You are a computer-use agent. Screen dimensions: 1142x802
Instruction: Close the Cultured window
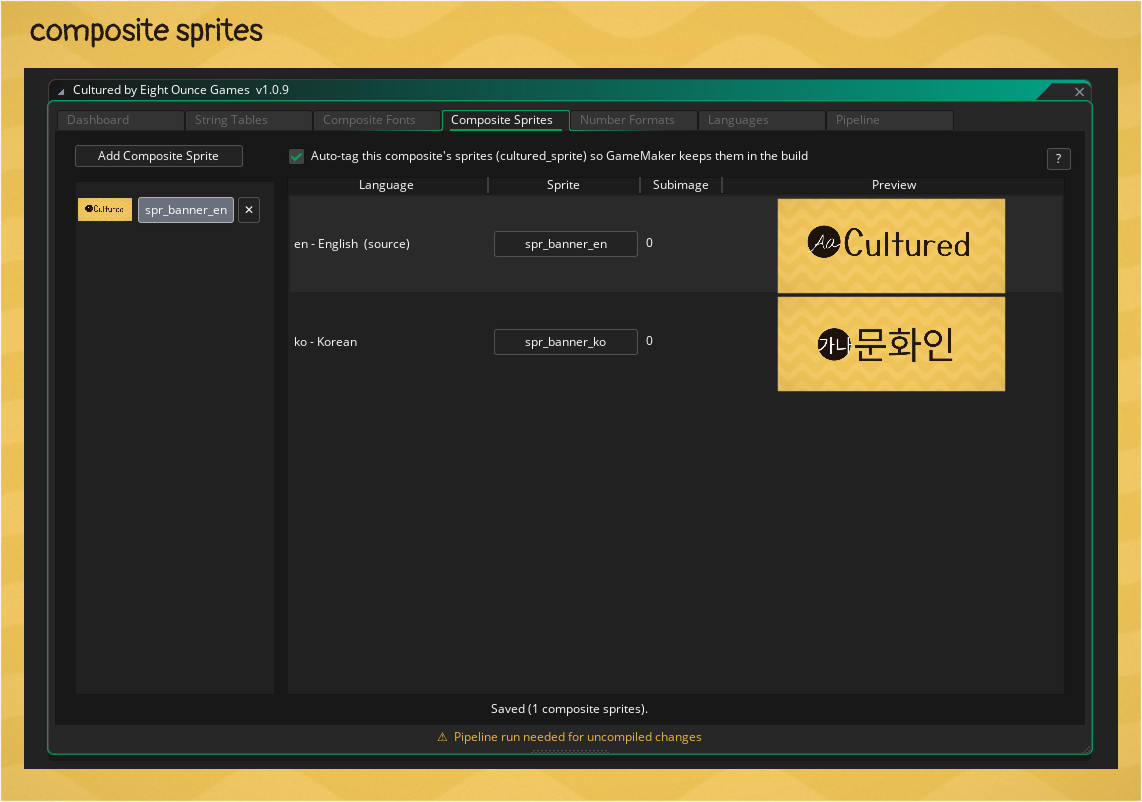[x=1079, y=92]
